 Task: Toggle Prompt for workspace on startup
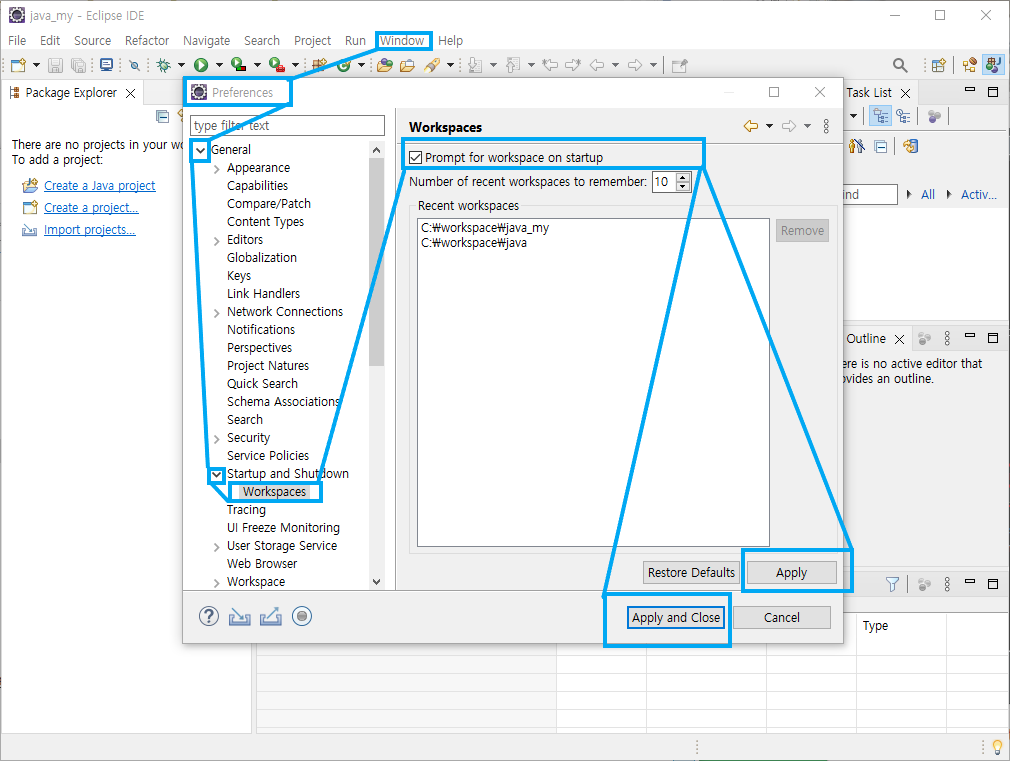coord(415,158)
